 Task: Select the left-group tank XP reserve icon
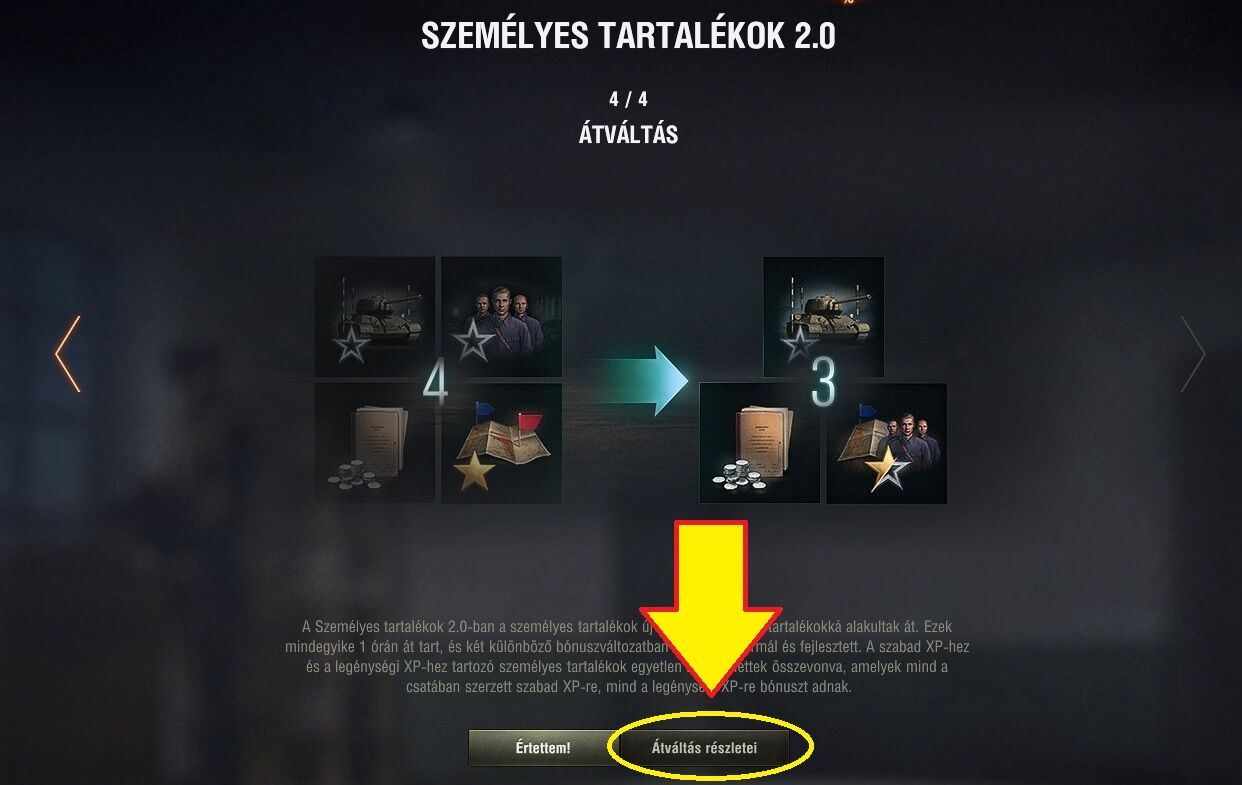point(375,317)
